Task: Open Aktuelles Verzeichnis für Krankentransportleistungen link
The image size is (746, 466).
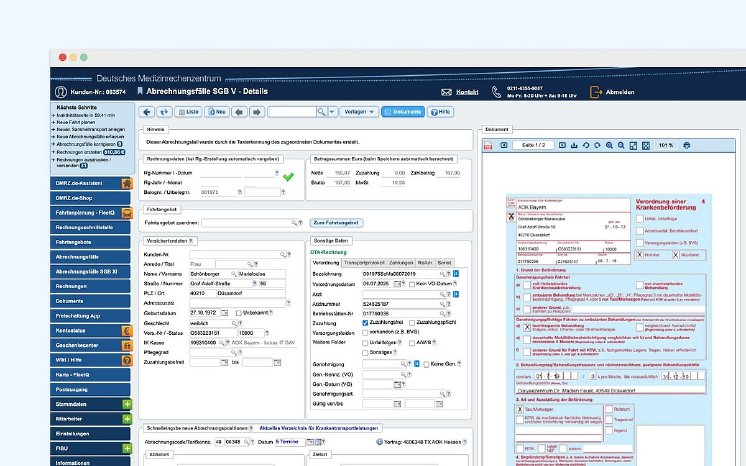Action: 318,428
